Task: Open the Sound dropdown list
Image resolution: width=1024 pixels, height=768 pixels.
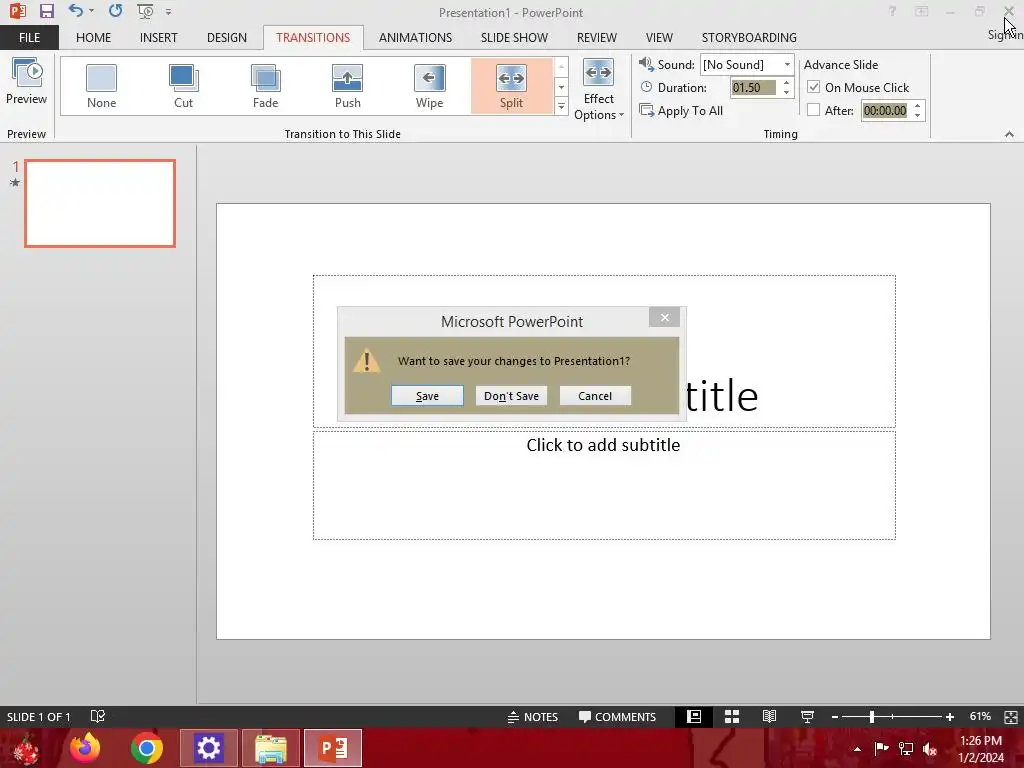Action: pyautogui.click(x=787, y=65)
